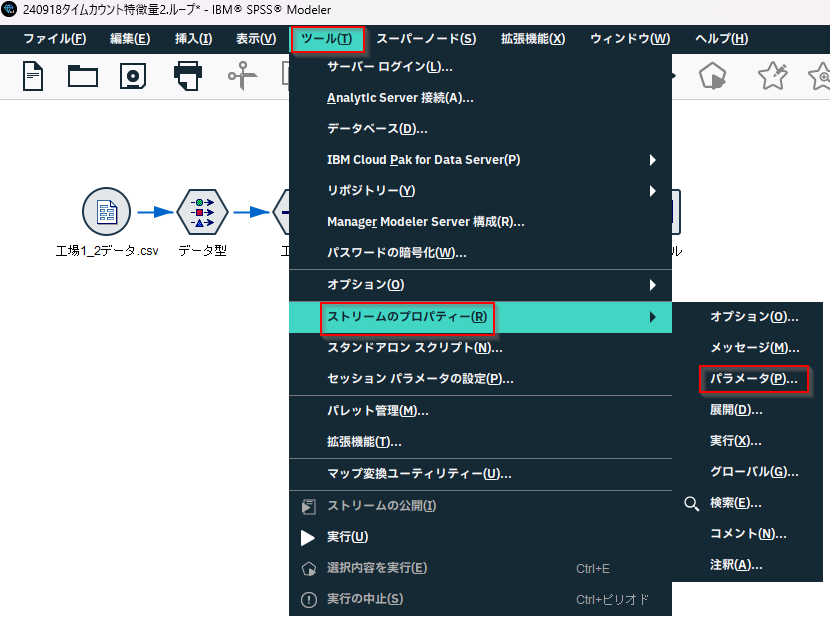
Task: Choose 実行の中止(S) entry
Action: 480,600
